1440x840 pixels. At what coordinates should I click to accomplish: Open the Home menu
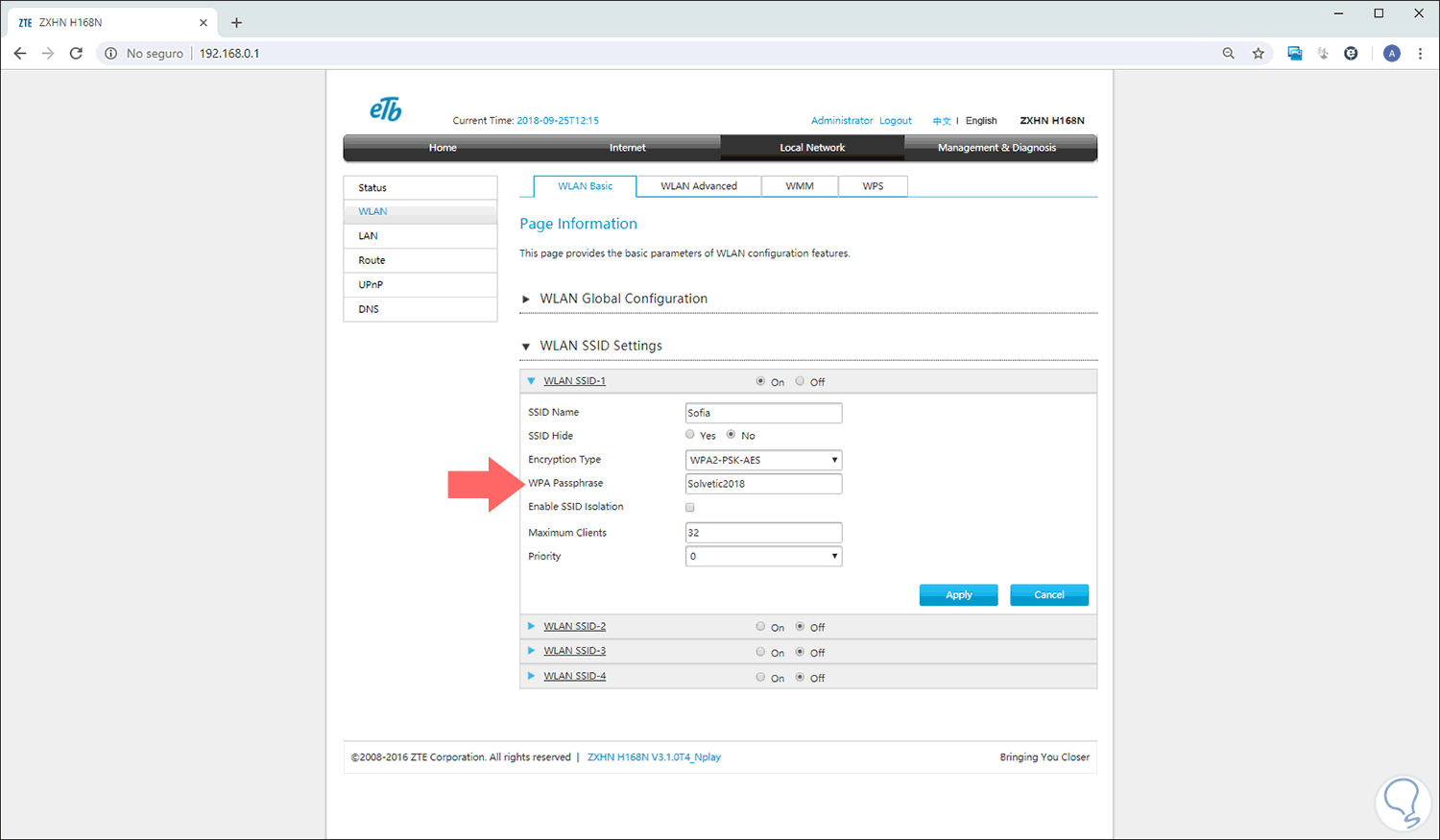443,148
